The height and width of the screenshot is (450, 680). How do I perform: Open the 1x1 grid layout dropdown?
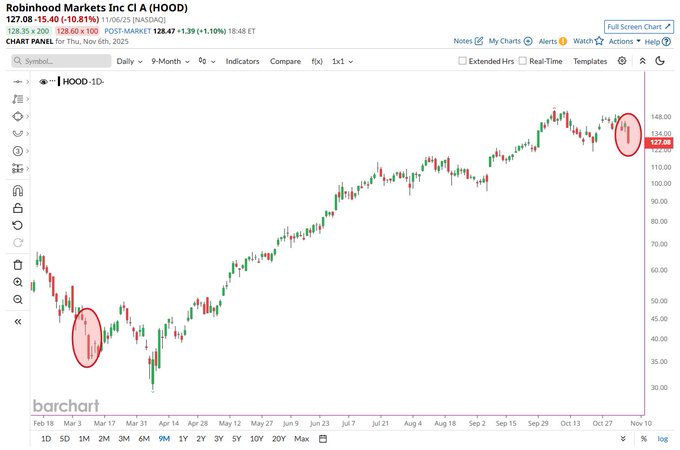(343, 61)
